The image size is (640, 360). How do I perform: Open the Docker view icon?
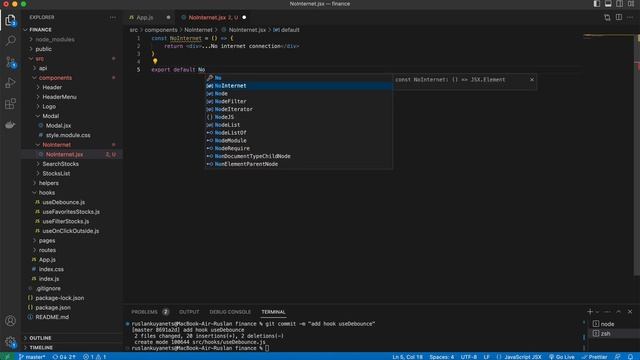click(x=11, y=124)
